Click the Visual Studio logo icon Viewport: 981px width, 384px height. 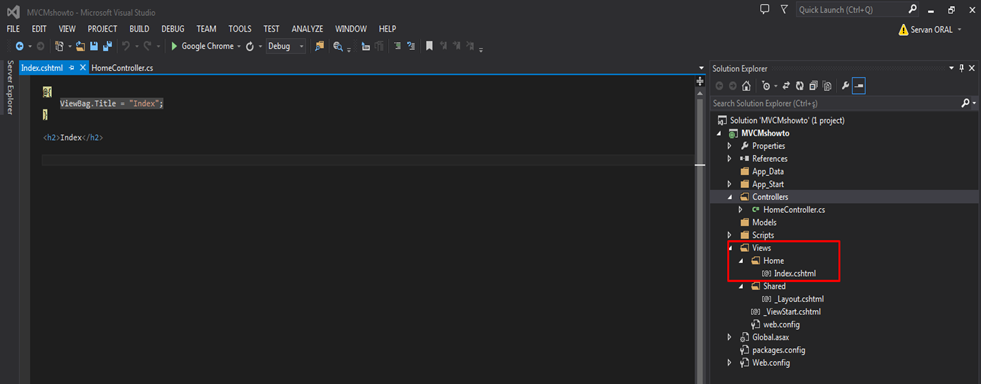[x=13, y=12]
